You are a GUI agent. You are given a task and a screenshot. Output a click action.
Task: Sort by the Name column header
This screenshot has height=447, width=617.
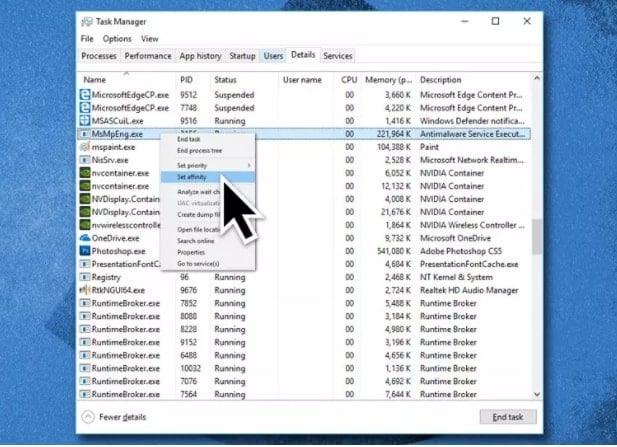(x=127, y=80)
